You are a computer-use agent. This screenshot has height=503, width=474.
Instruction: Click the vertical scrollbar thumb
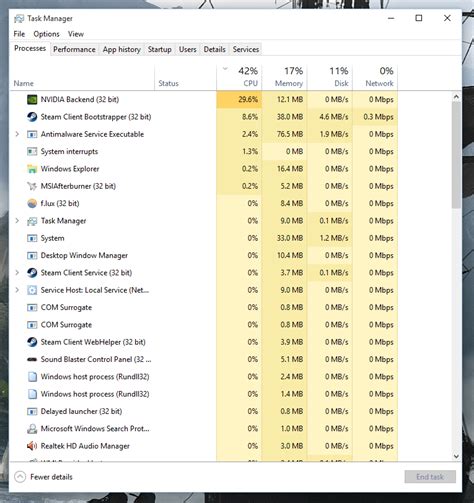(456, 155)
